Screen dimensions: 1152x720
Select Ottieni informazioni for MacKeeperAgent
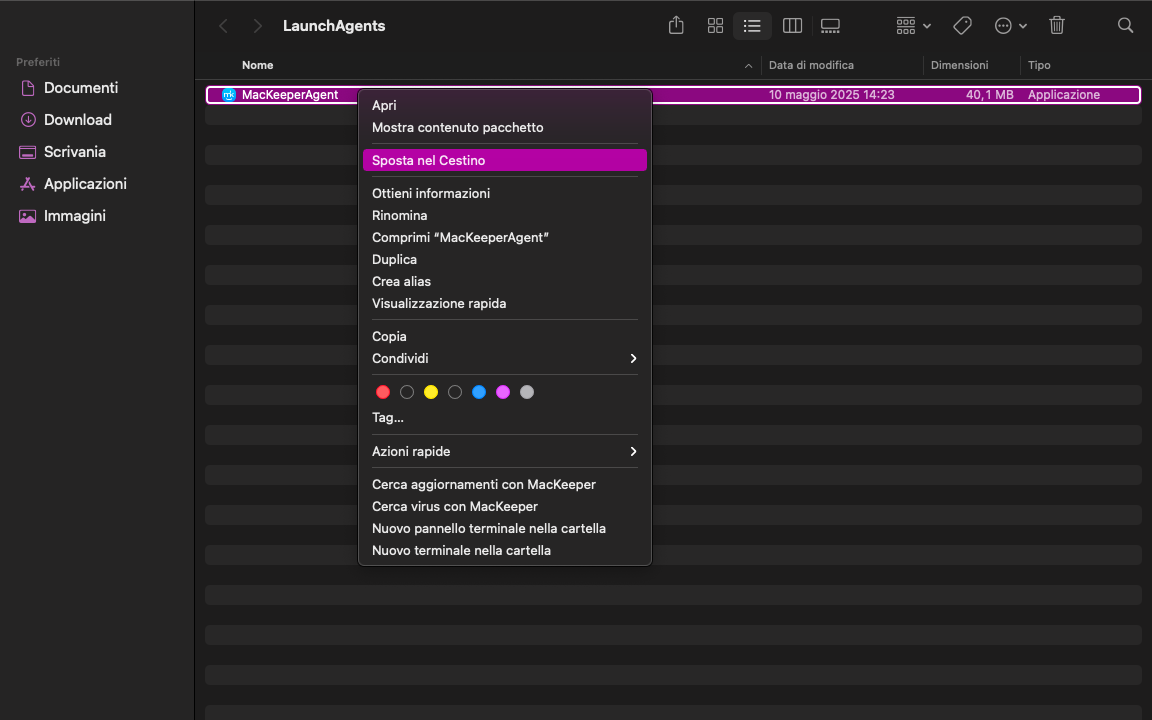(x=431, y=193)
